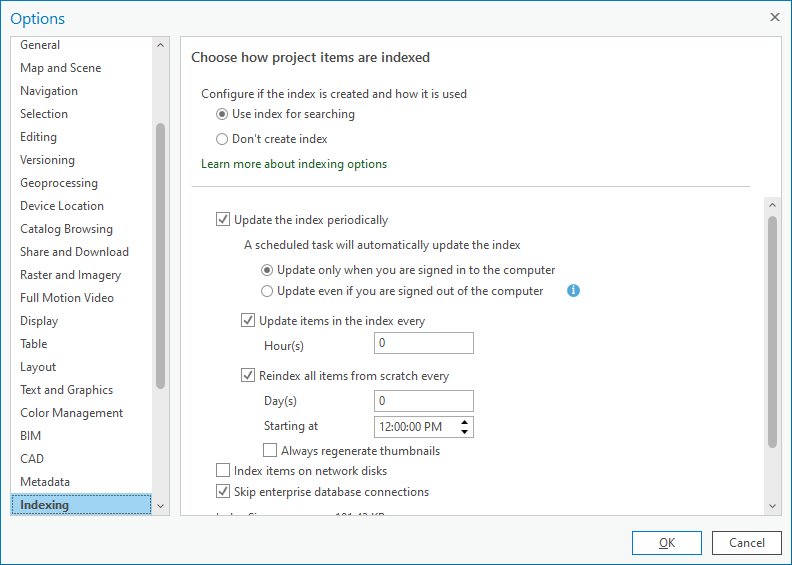The height and width of the screenshot is (565, 792).
Task: Click the Cancel button
Action: coord(747,543)
